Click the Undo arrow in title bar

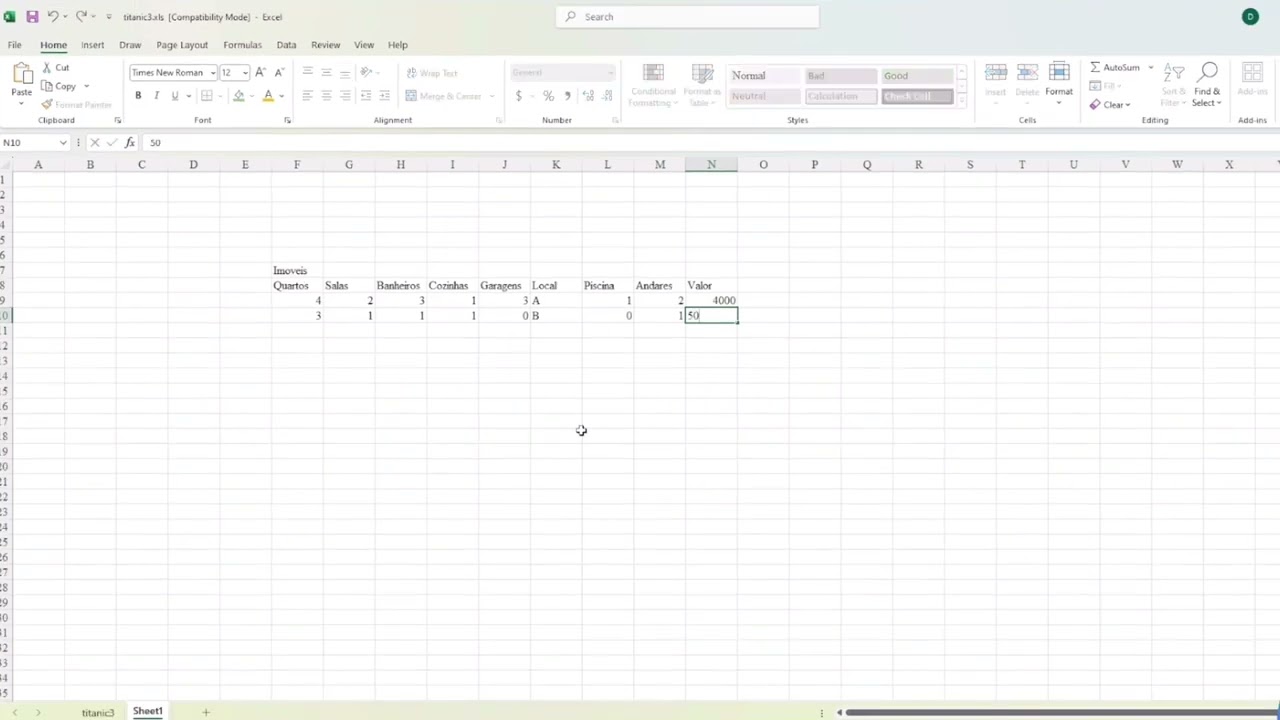52,17
